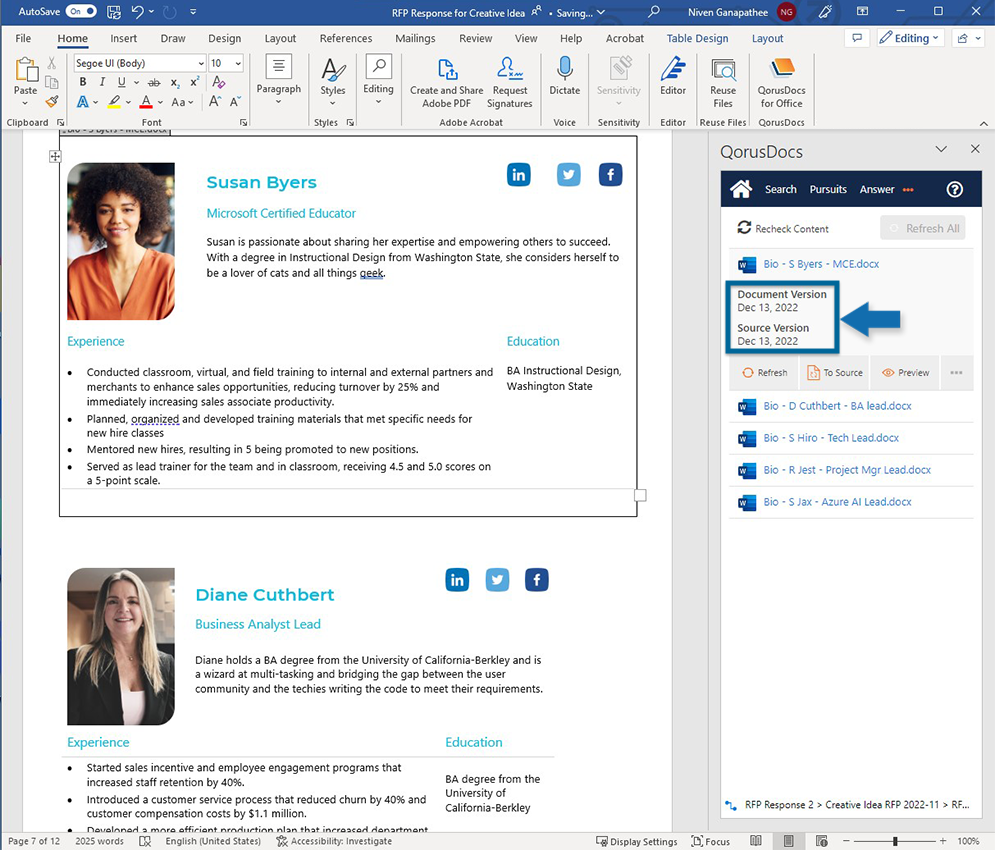Screen dimensions: 995x856
Task: Click the Refresh All button
Action: [x=923, y=228]
